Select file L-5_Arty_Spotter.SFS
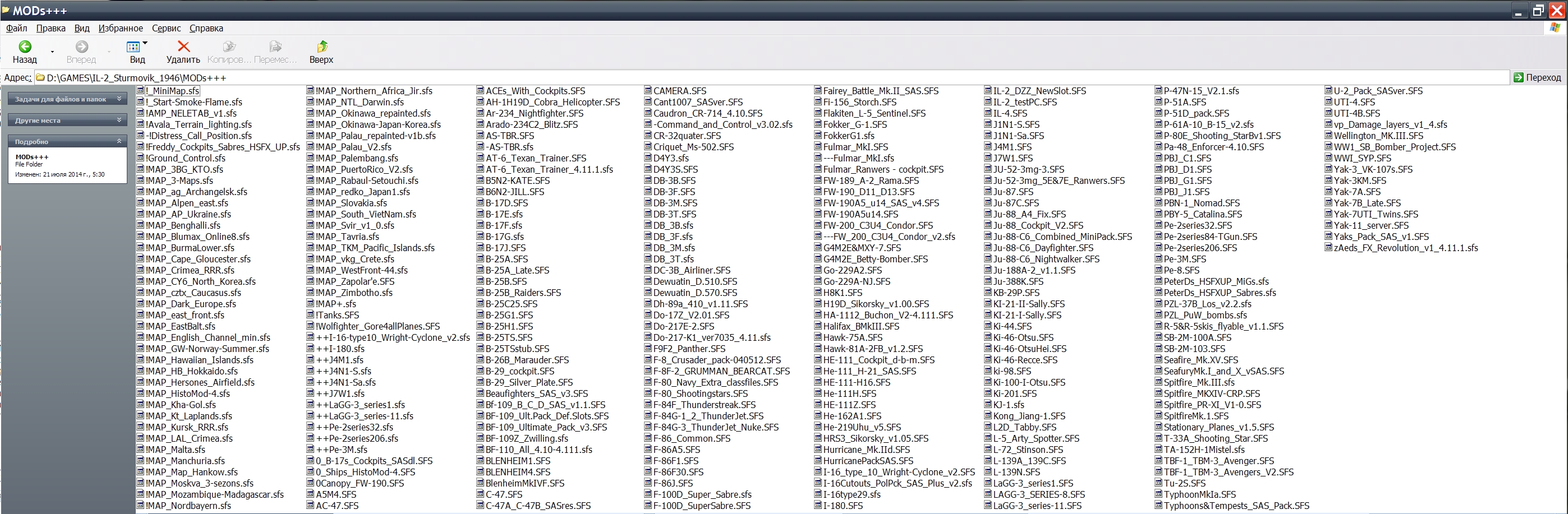The height and width of the screenshot is (514, 1568). click(1036, 438)
